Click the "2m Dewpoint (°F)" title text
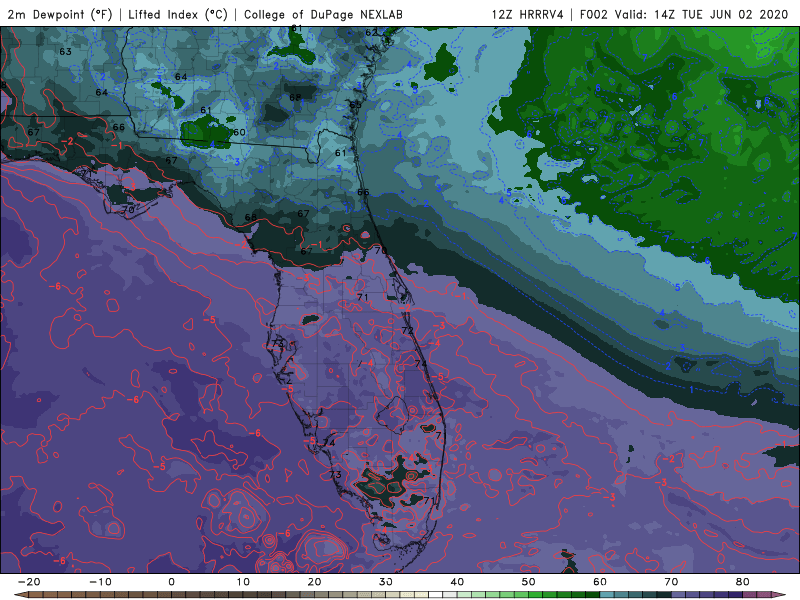Screen dimensions: 800x600 click(x=60, y=14)
